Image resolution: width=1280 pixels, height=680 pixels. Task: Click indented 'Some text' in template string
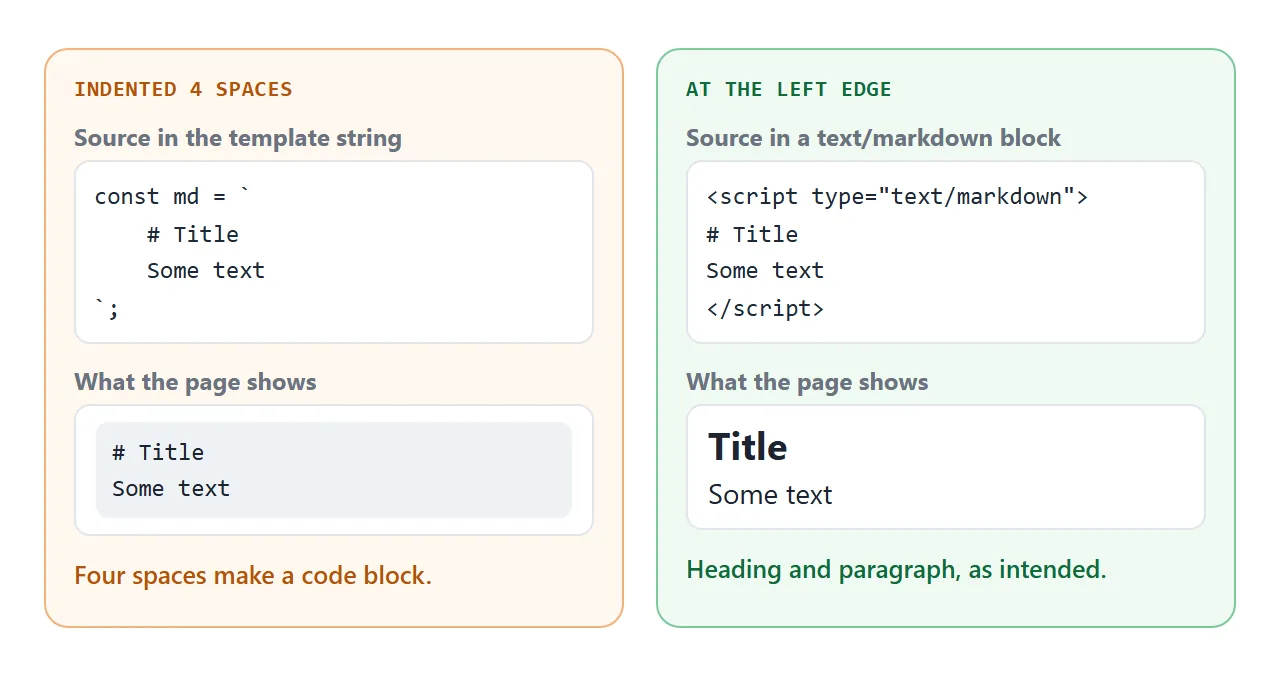pos(206,271)
